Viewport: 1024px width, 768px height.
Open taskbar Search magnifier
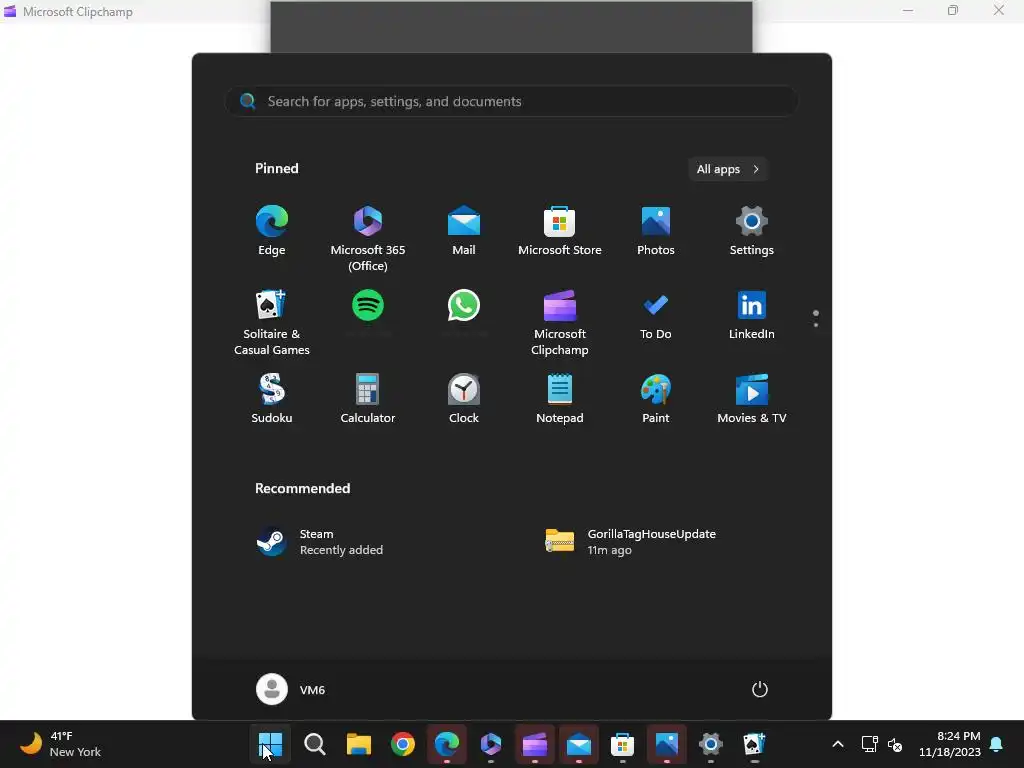(315, 744)
